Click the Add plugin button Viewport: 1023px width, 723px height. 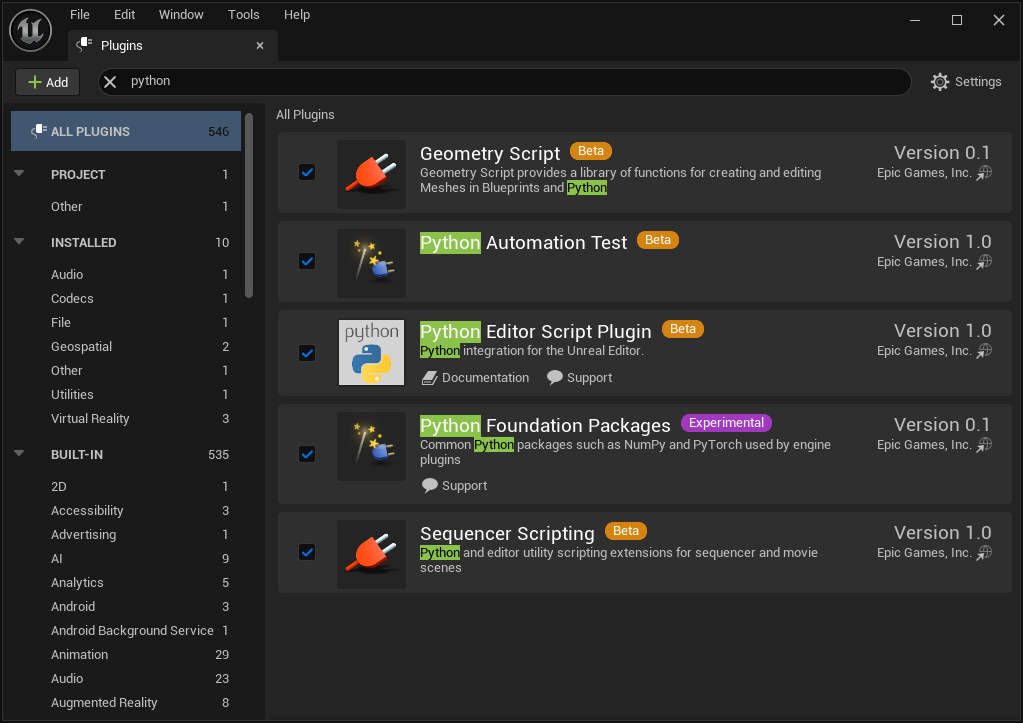(48, 82)
